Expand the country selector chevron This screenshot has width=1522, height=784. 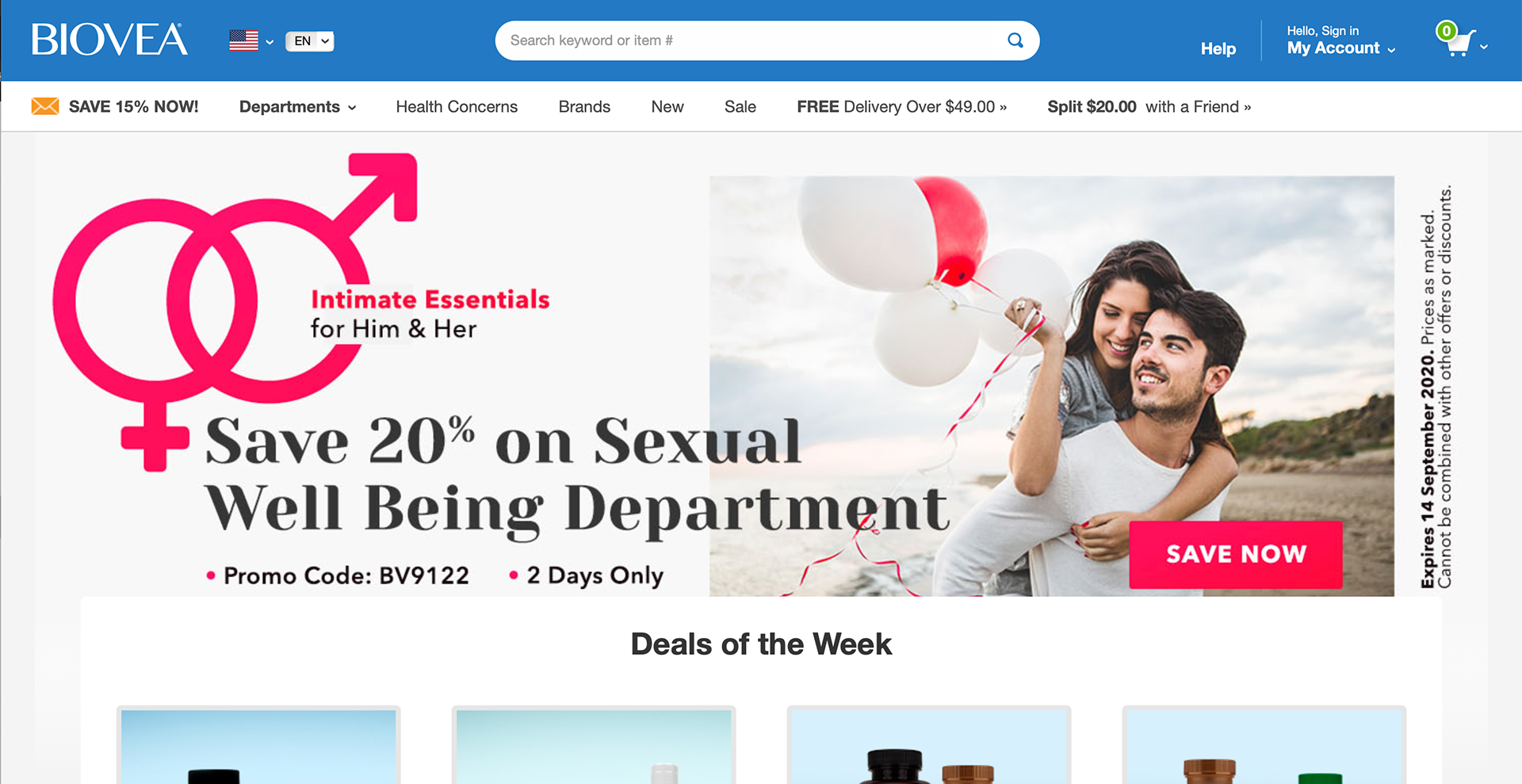tap(270, 42)
